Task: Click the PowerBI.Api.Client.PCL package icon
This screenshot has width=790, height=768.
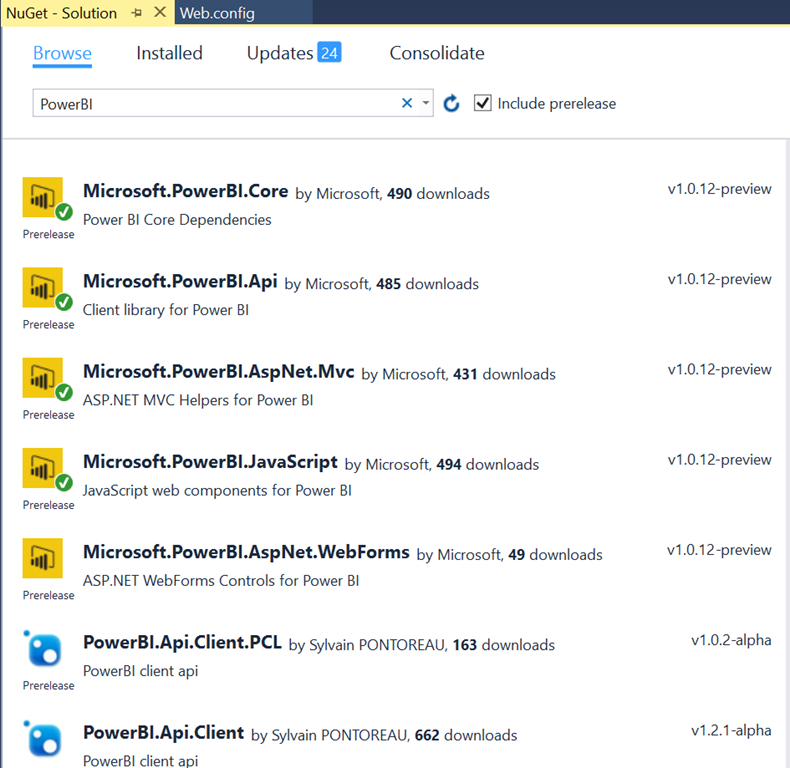Action: pyautogui.click(x=43, y=649)
